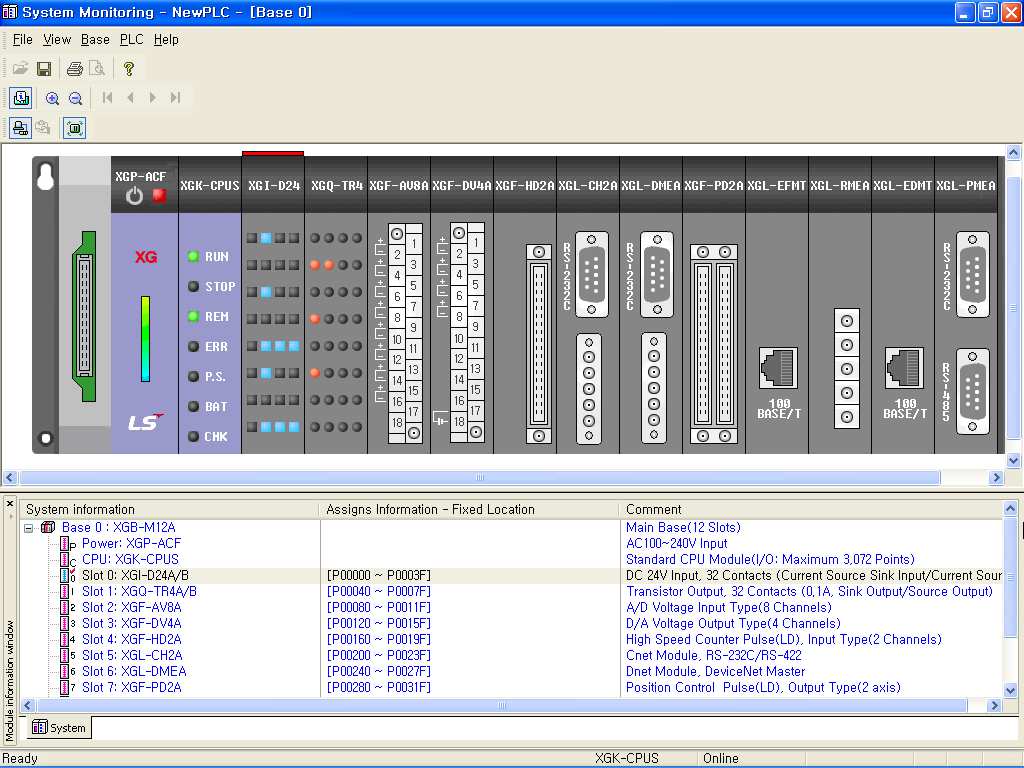
Task: Click the Comment column header
Action: pyautogui.click(x=811, y=509)
